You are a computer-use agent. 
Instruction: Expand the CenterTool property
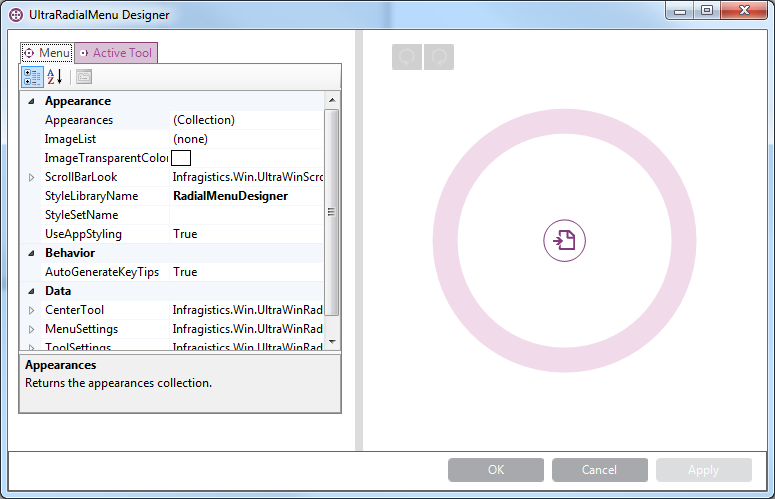tap(31, 310)
